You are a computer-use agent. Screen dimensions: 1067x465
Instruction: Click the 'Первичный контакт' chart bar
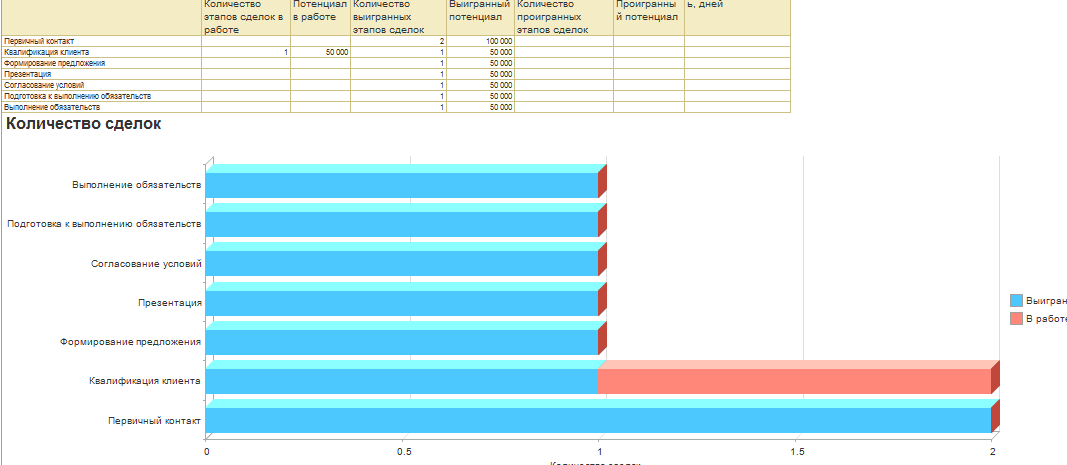597,420
